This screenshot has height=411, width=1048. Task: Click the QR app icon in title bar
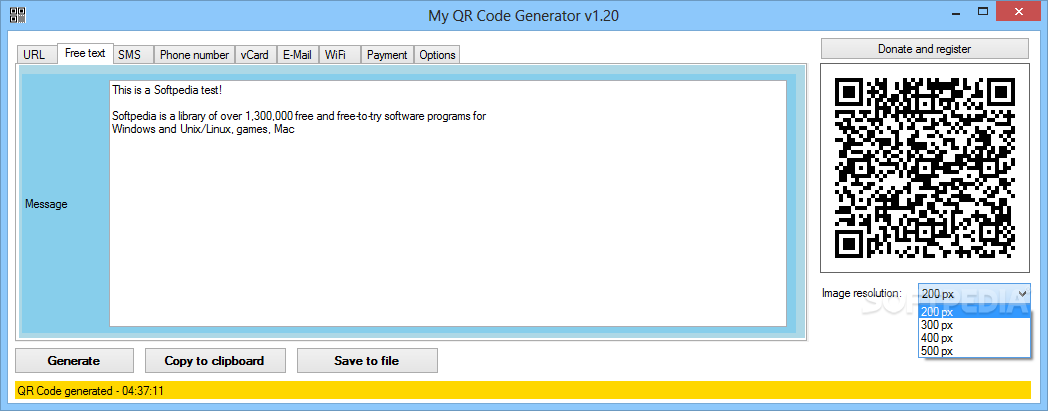coord(19,15)
